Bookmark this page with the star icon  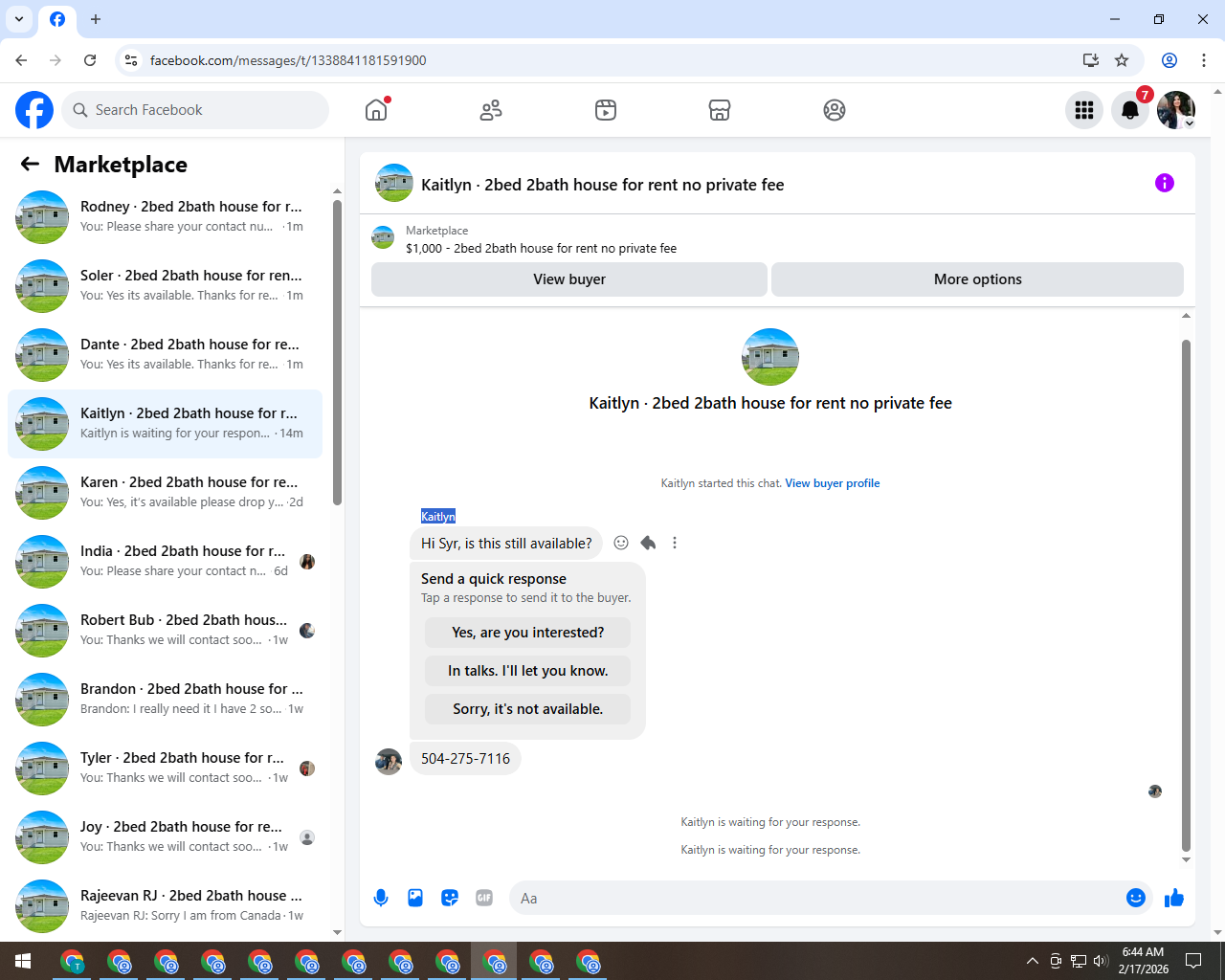tap(1122, 60)
